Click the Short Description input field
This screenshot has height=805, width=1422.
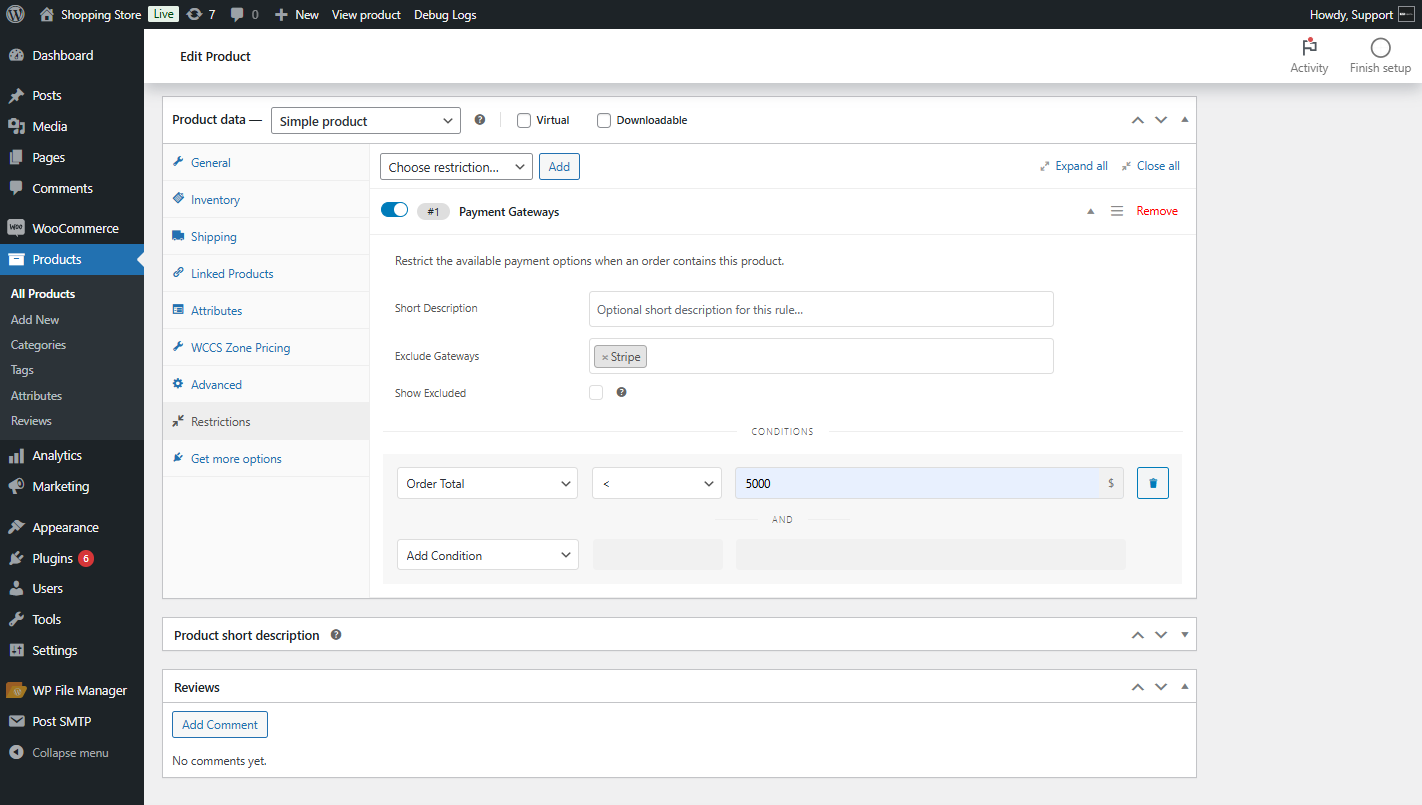click(x=821, y=309)
